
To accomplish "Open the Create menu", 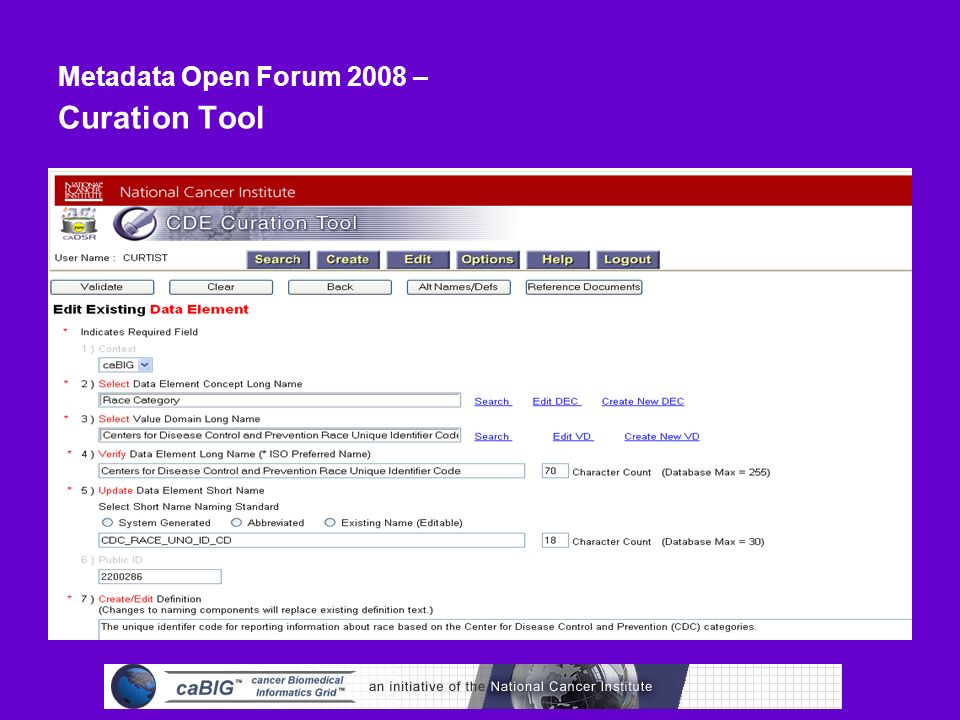I will click(348, 260).
